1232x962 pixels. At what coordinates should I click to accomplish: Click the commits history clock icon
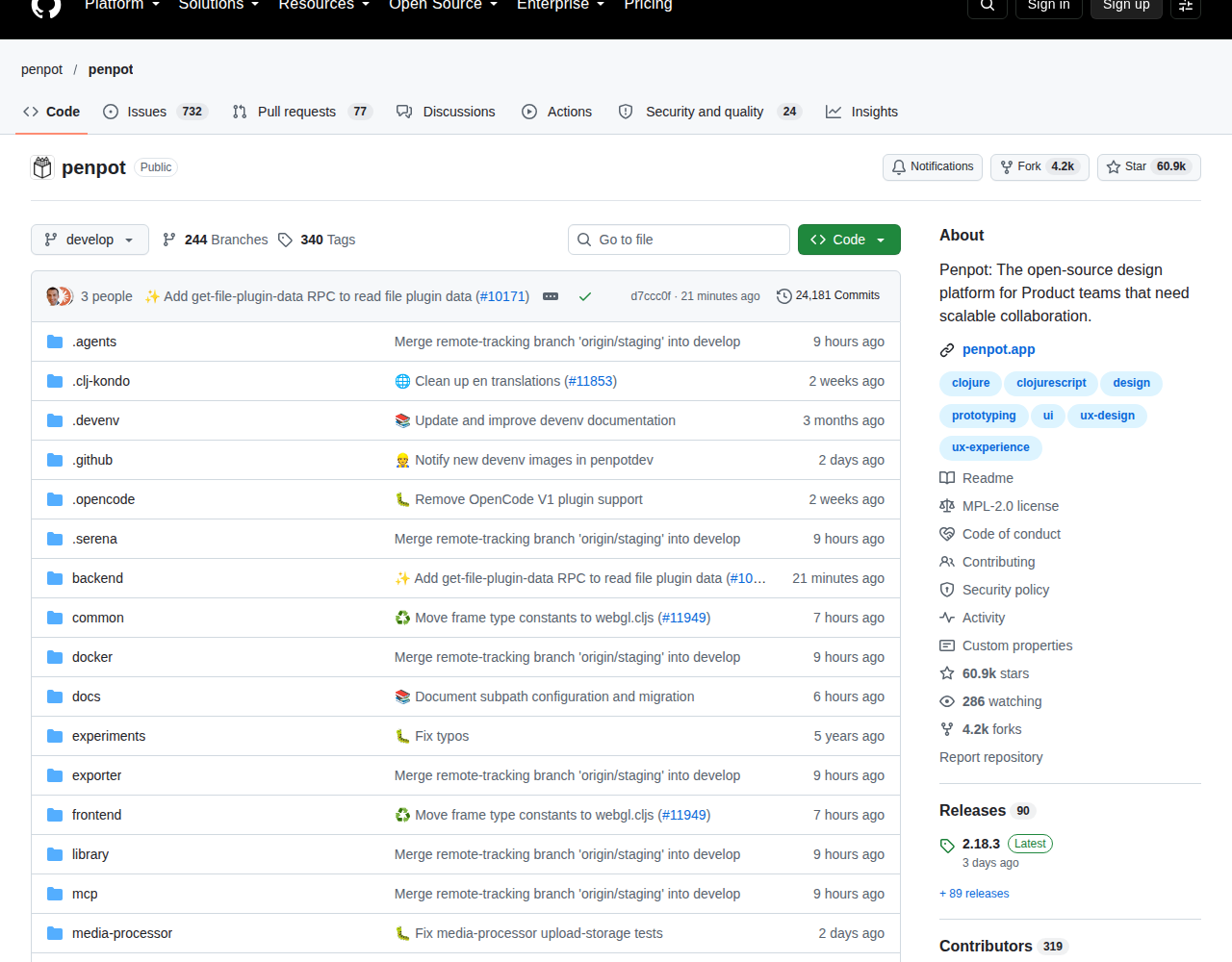click(783, 296)
